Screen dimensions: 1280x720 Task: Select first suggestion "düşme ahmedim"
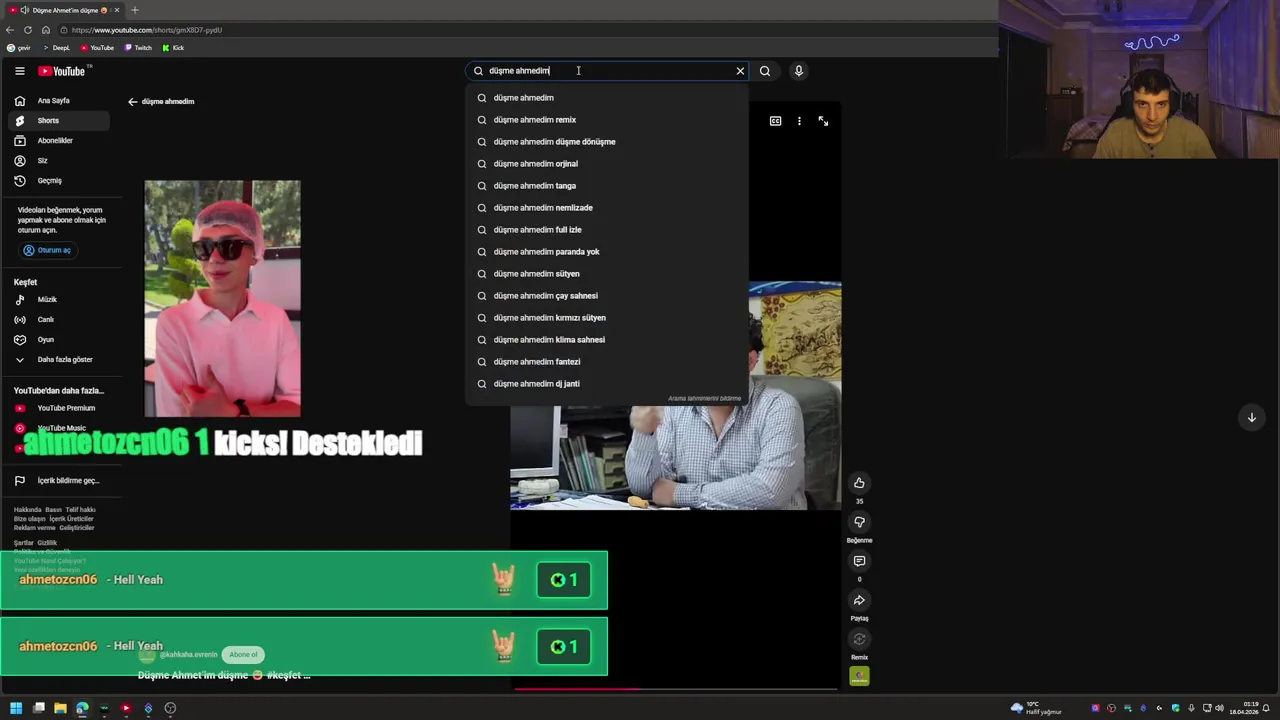(607, 98)
